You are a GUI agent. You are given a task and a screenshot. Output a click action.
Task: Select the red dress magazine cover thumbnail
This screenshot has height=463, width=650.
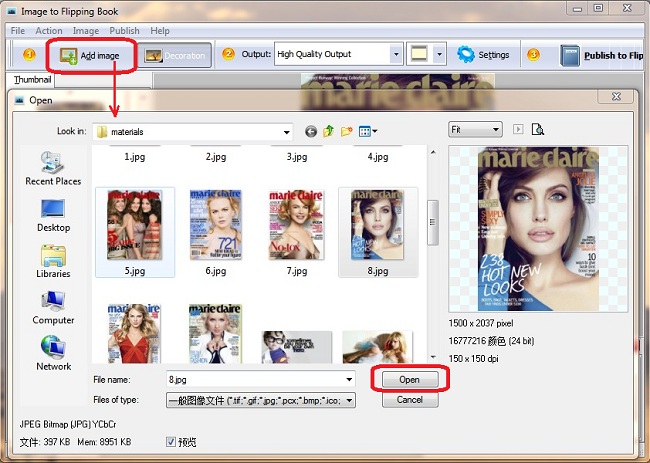click(134, 334)
